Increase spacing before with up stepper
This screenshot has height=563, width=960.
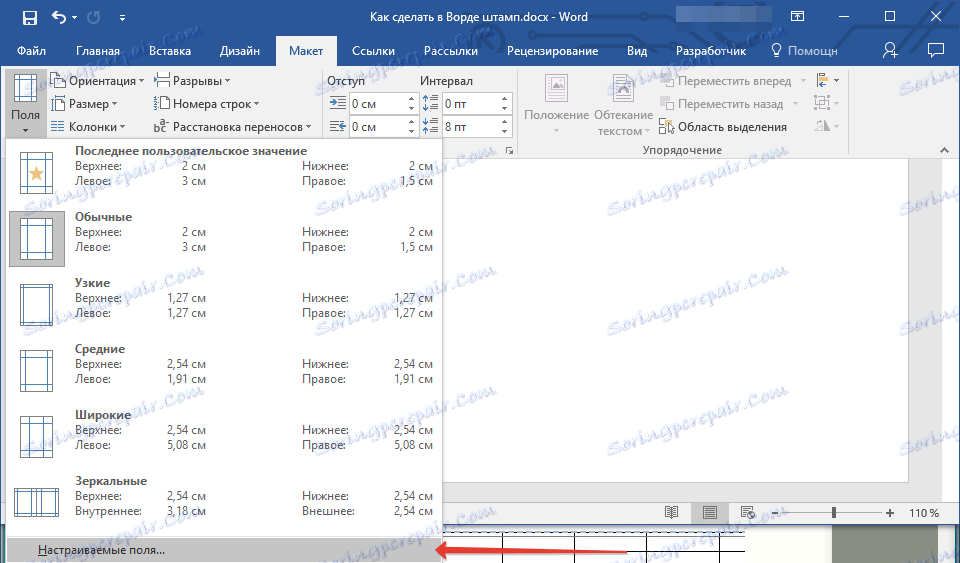(505, 99)
